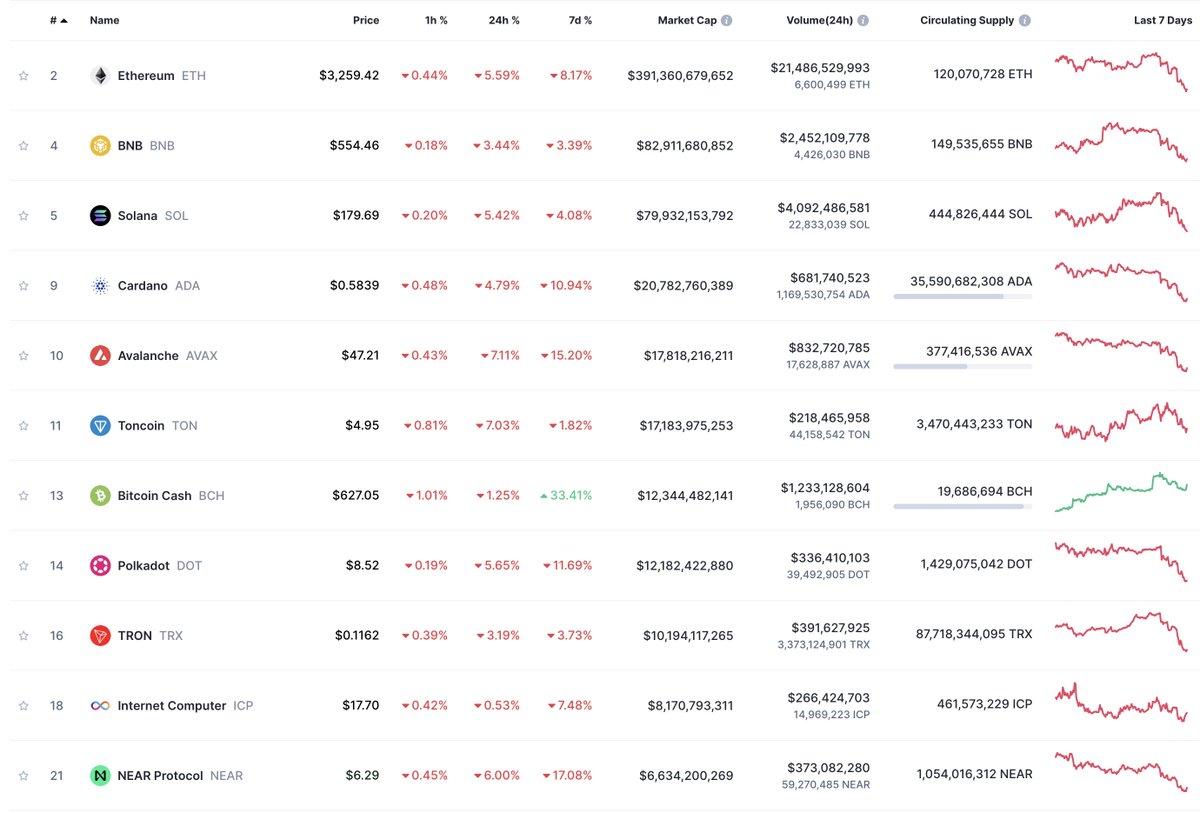Open Circulating Supply info tooltip icon
This screenshot has width=1200, height=813.
click(x=1025, y=20)
